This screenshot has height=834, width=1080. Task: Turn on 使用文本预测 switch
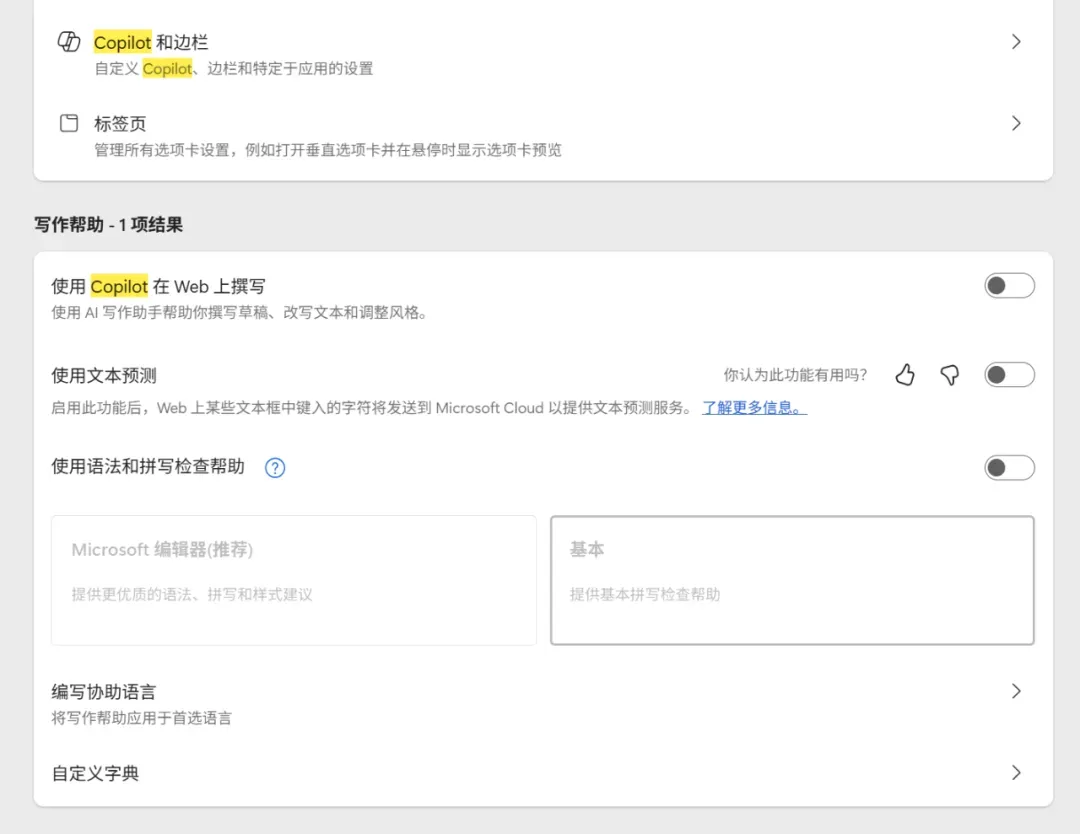[x=1009, y=375]
